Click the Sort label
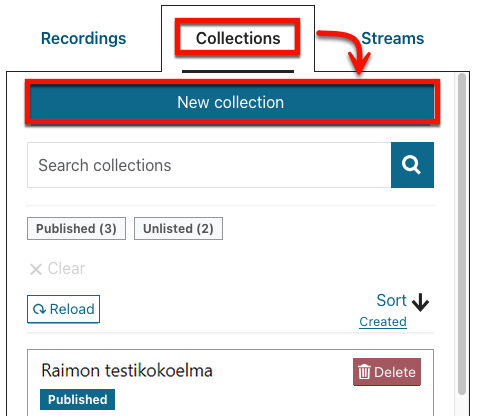 (392, 300)
